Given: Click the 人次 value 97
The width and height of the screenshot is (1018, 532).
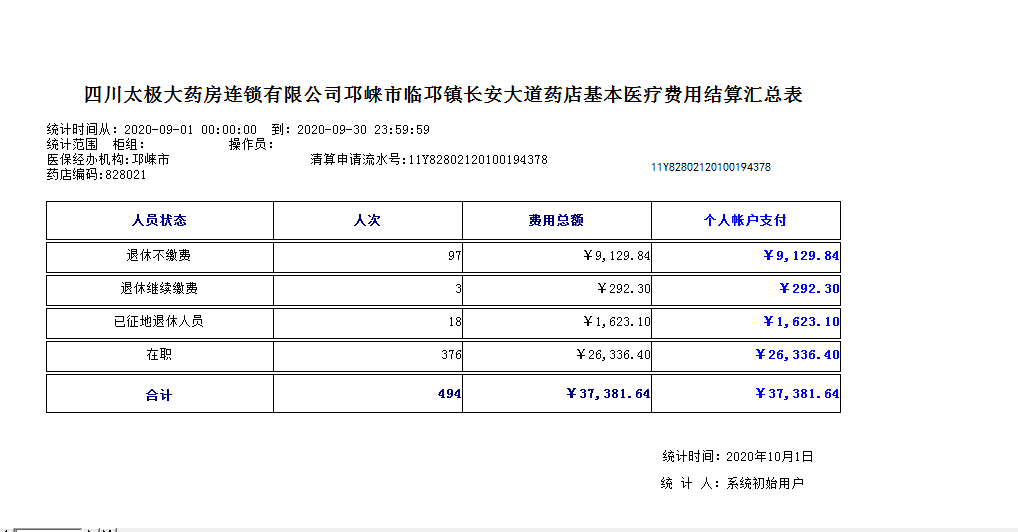Looking at the screenshot, I should point(454,256).
